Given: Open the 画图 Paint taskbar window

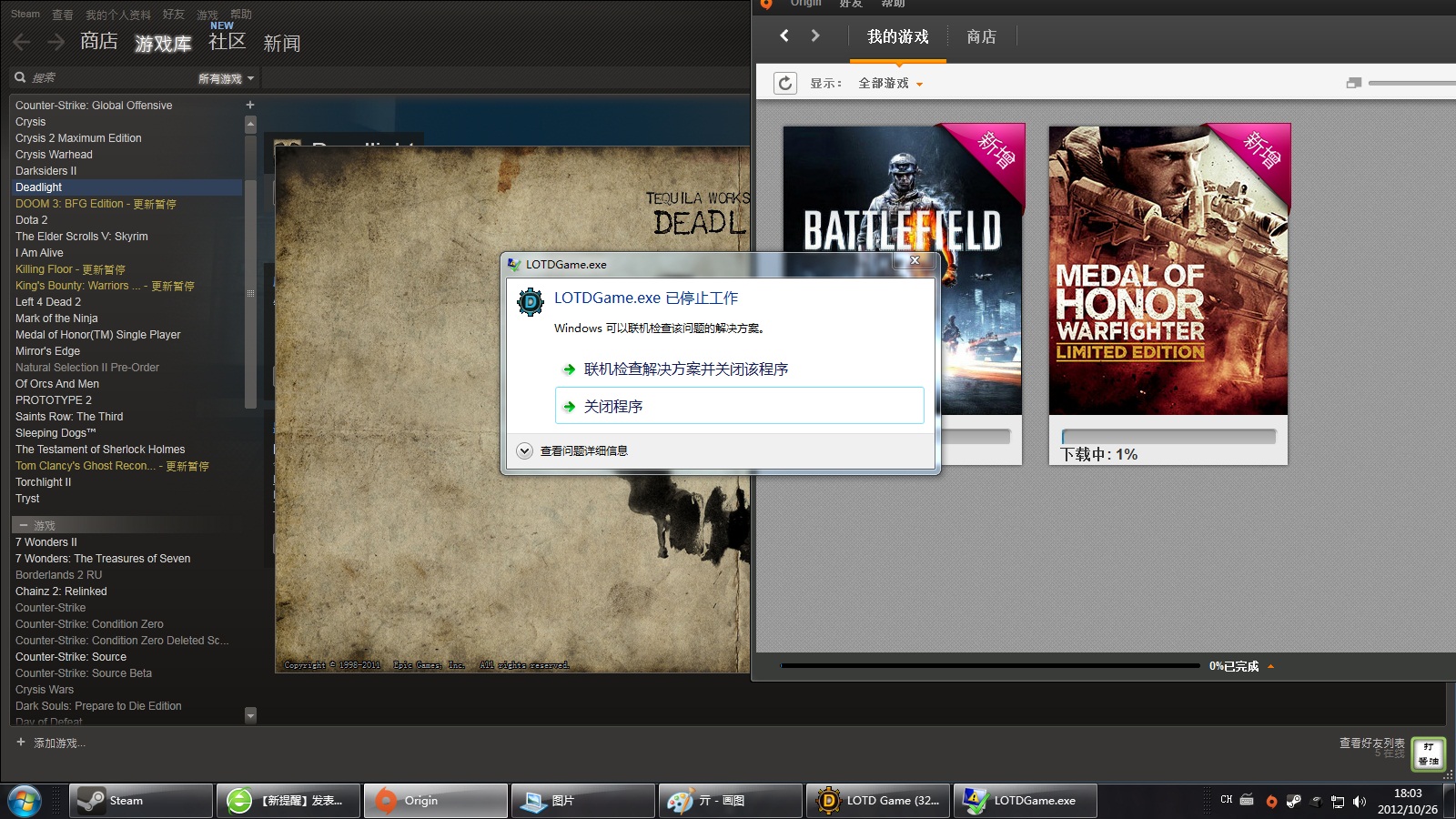Looking at the screenshot, I should 731,801.
